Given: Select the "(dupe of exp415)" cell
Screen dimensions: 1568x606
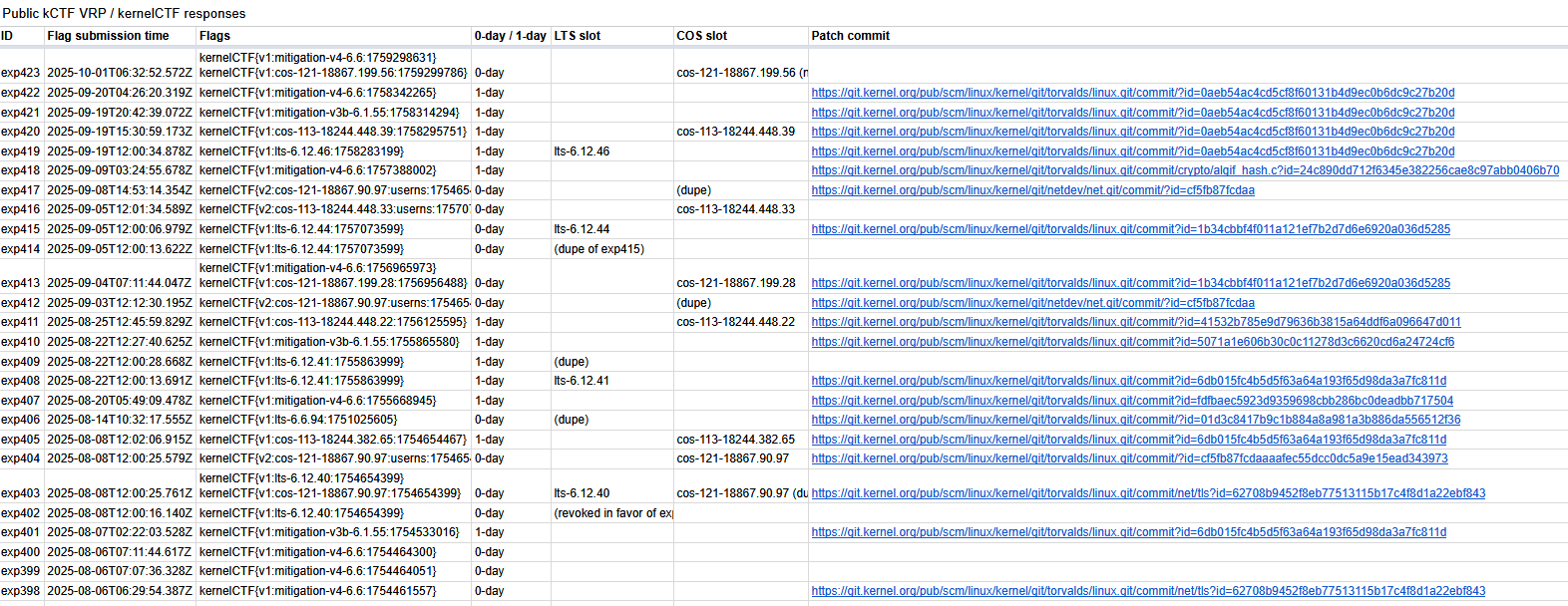Looking at the screenshot, I should pos(599,249).
